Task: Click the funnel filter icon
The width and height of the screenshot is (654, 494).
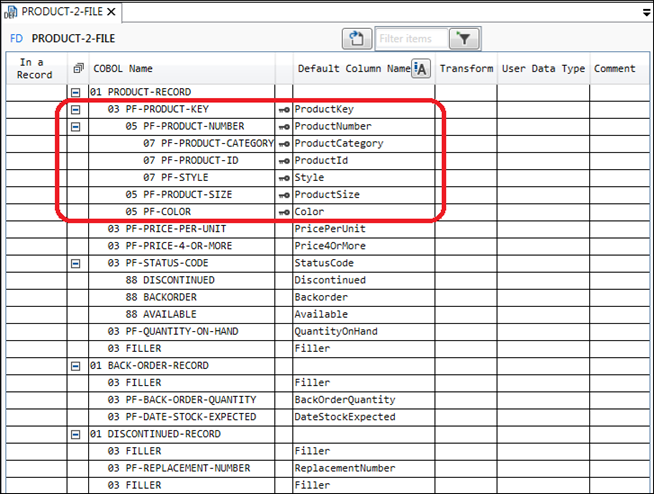Action: (463, 39)
